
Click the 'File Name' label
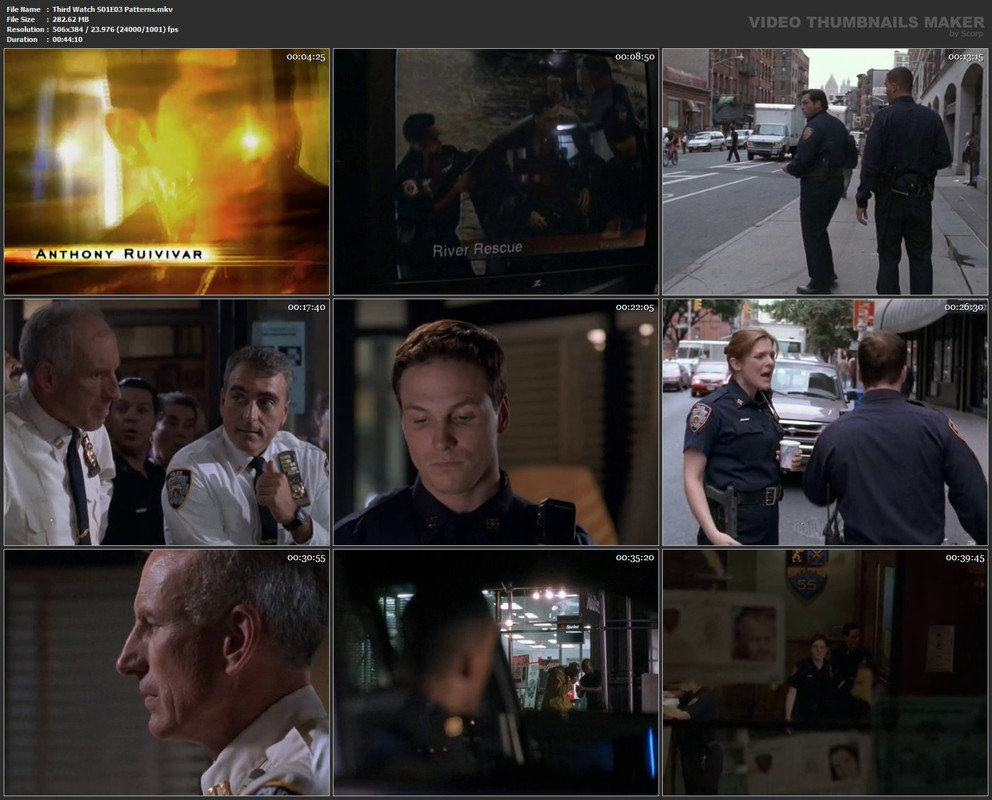(x=23, y=9)
